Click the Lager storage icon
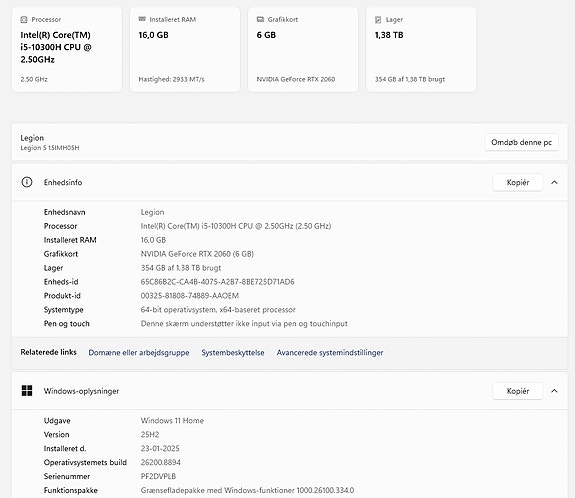The image size is (575, 498). pos(378,19)
